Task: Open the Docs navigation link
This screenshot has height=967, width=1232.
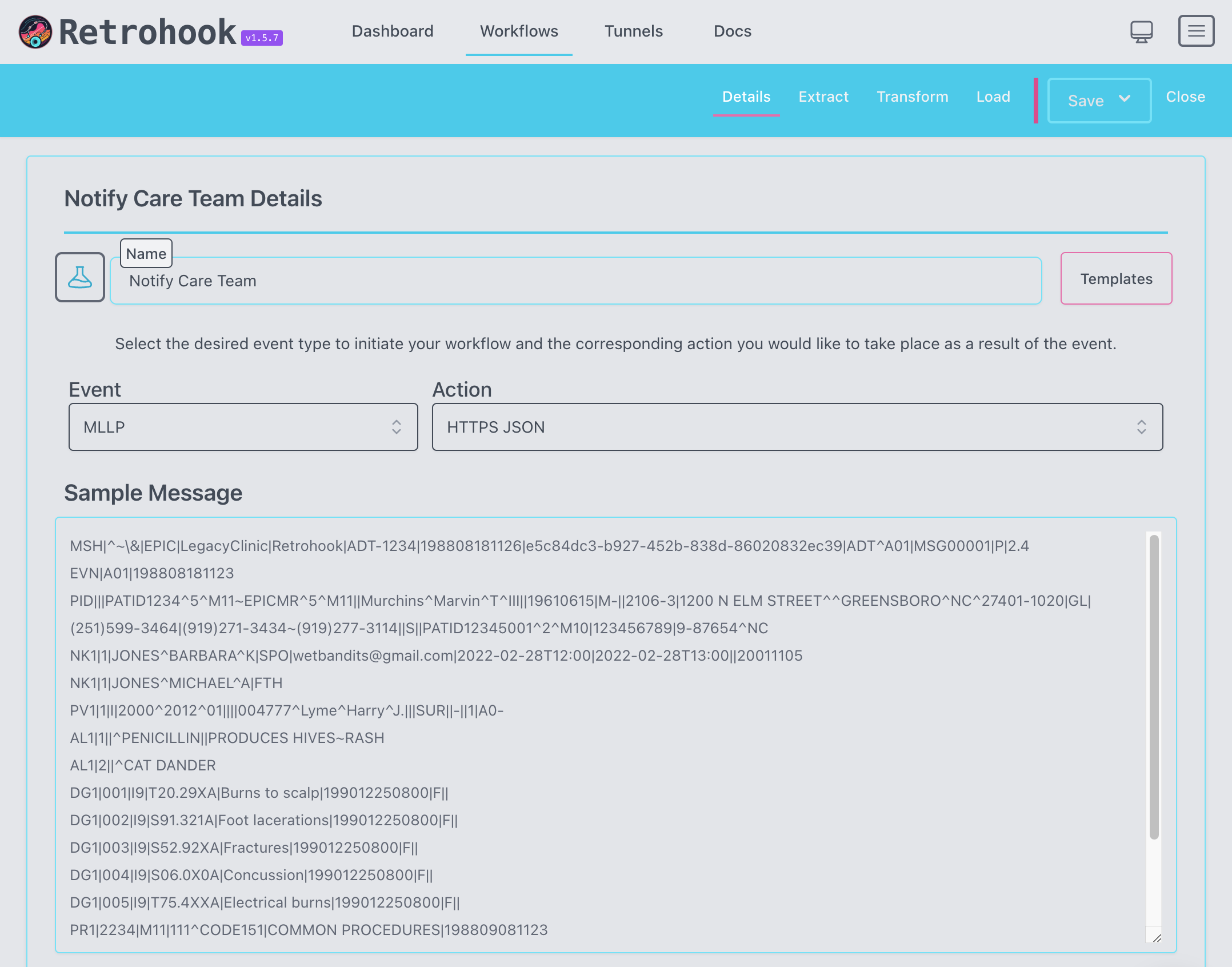Action: (x=733, y=31)
